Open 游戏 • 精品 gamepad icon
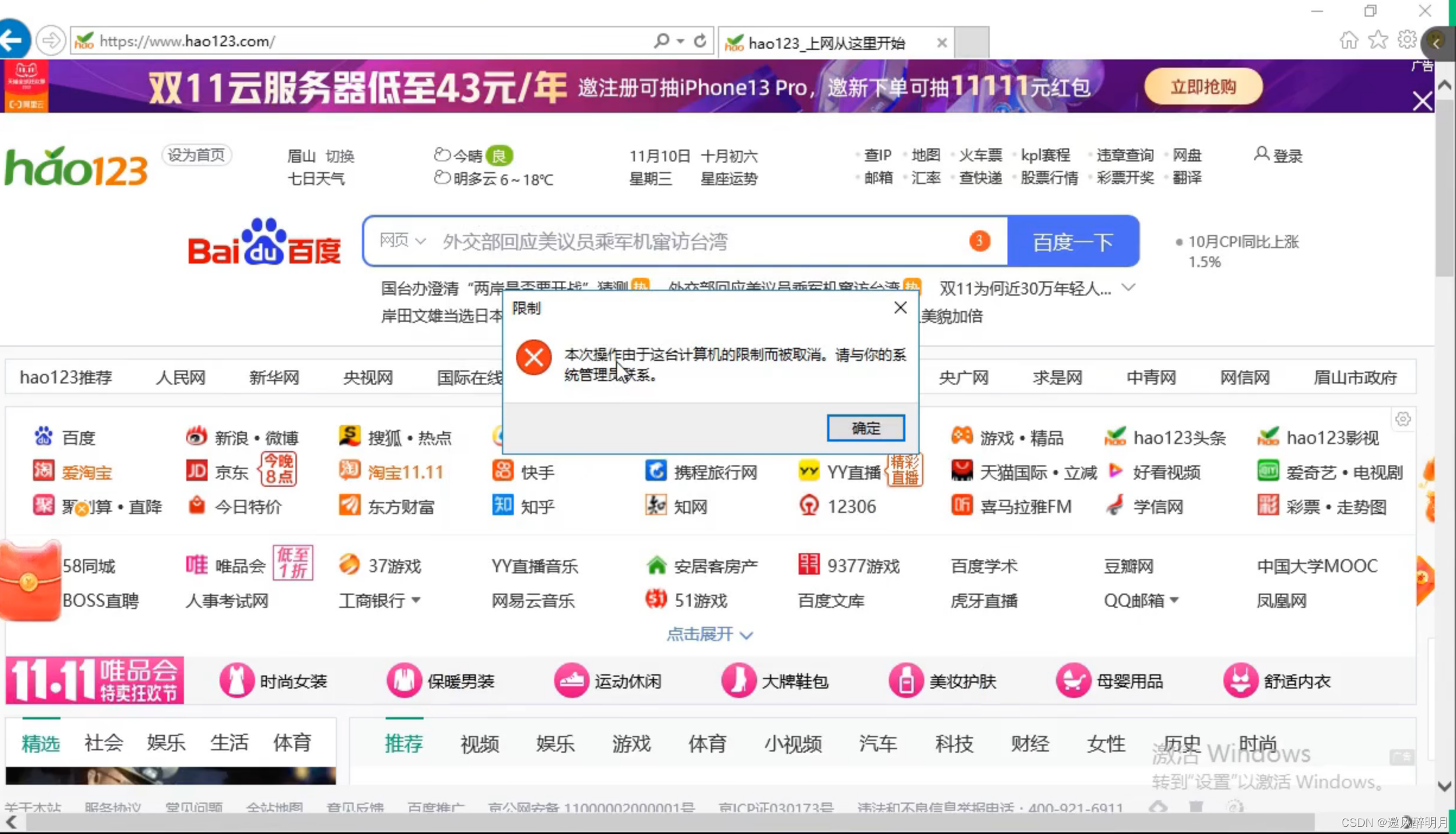Image resolution: width=1456 pixels, height=834 pixels. (962, 436)
